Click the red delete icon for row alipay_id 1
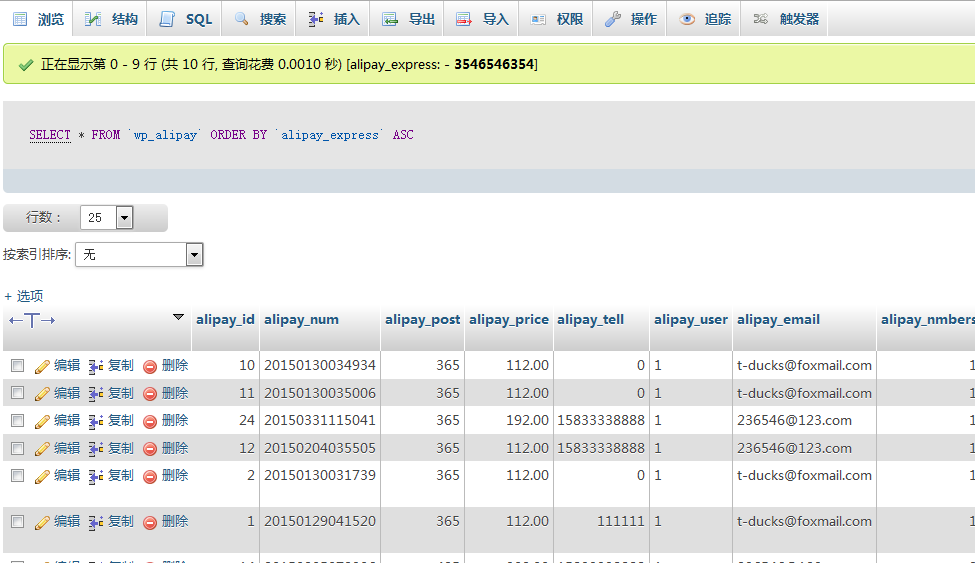Image resolution: width=975 pixels, height=563 pixels. point(150,522)
